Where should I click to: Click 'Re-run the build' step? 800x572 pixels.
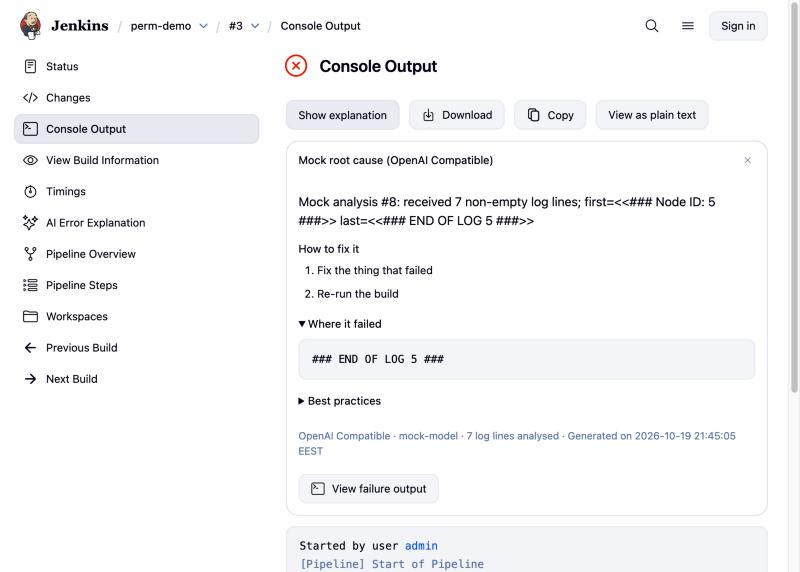pos(358,294)
